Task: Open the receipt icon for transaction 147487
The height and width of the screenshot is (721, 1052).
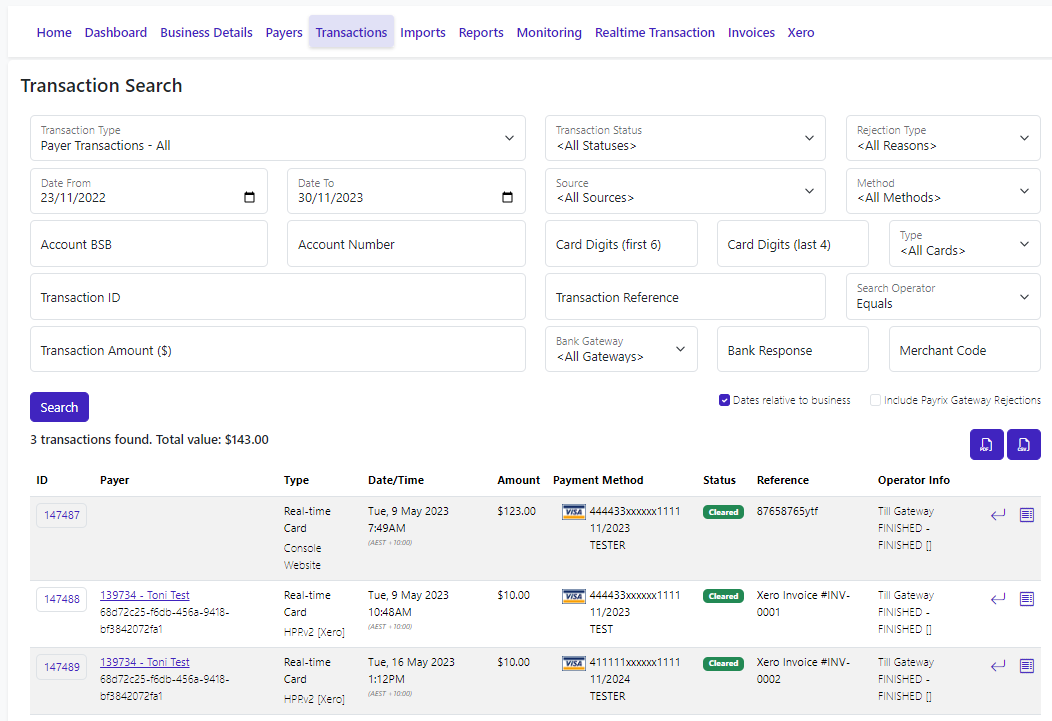Action: [x=1026, y=515]
